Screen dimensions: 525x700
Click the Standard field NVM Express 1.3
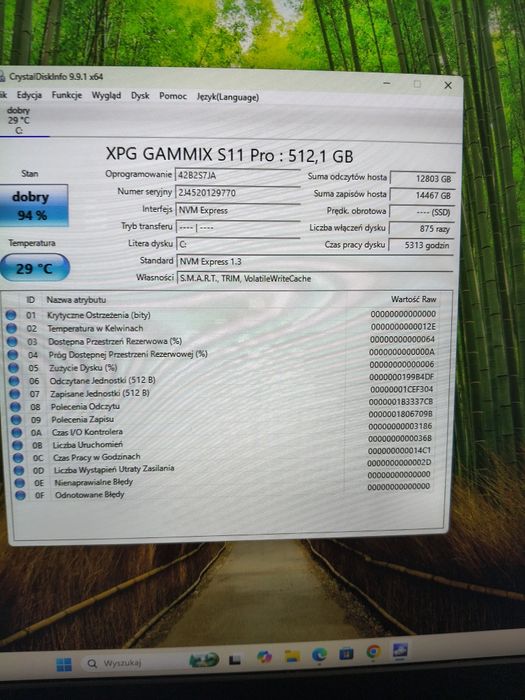pyautogui.click(x=315, y=262)
